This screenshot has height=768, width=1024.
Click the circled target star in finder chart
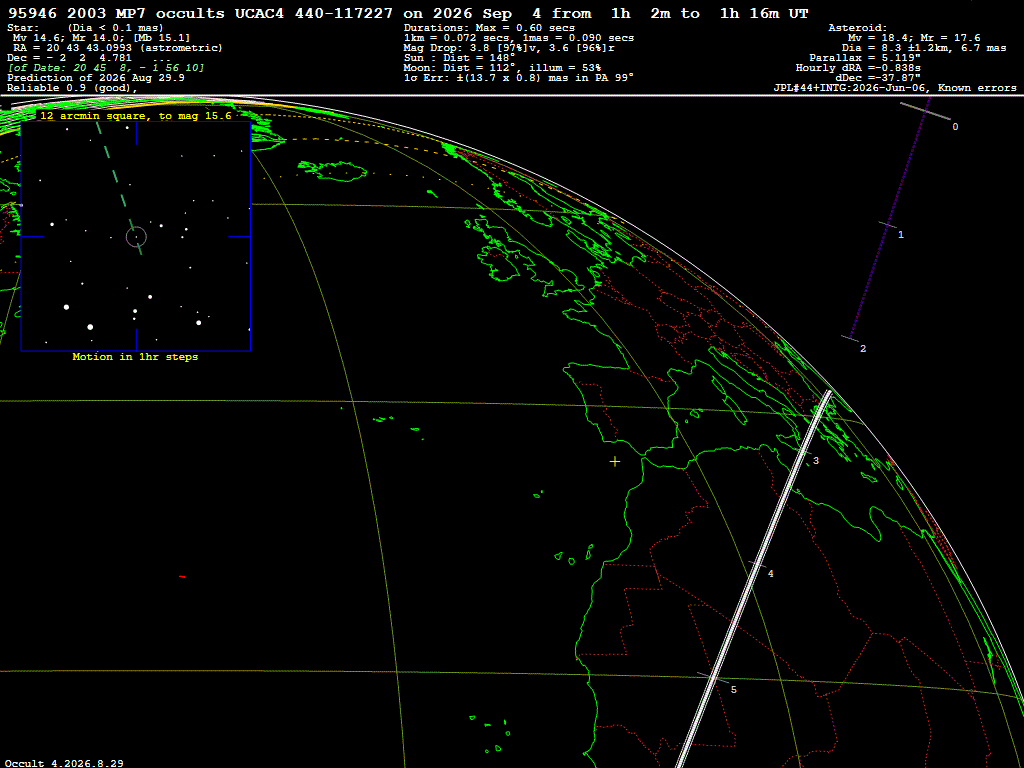(136, 236)
